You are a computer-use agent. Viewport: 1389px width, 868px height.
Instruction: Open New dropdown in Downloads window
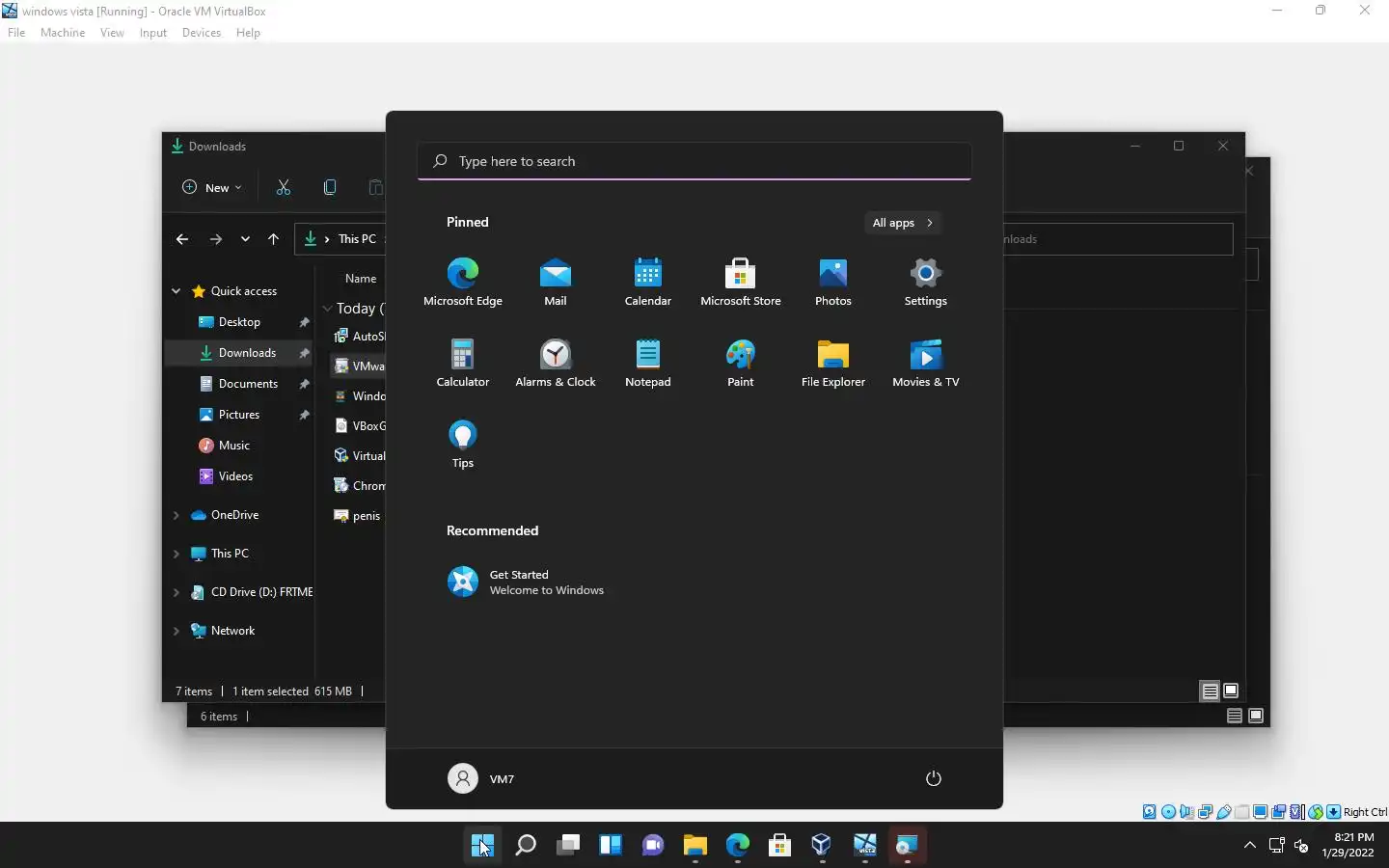[212, 187]
